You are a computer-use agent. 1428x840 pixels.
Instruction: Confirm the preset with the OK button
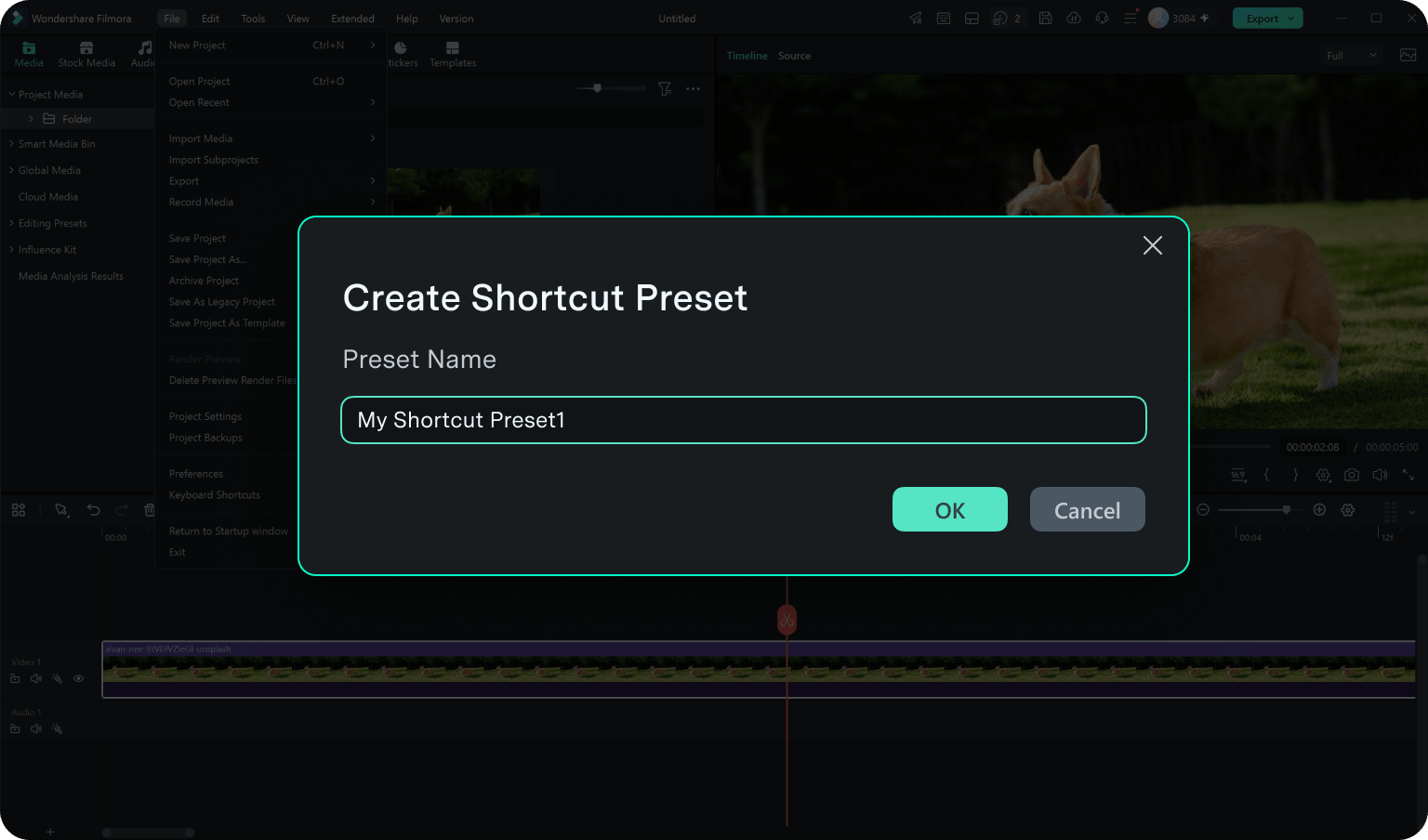coord(949,509)
